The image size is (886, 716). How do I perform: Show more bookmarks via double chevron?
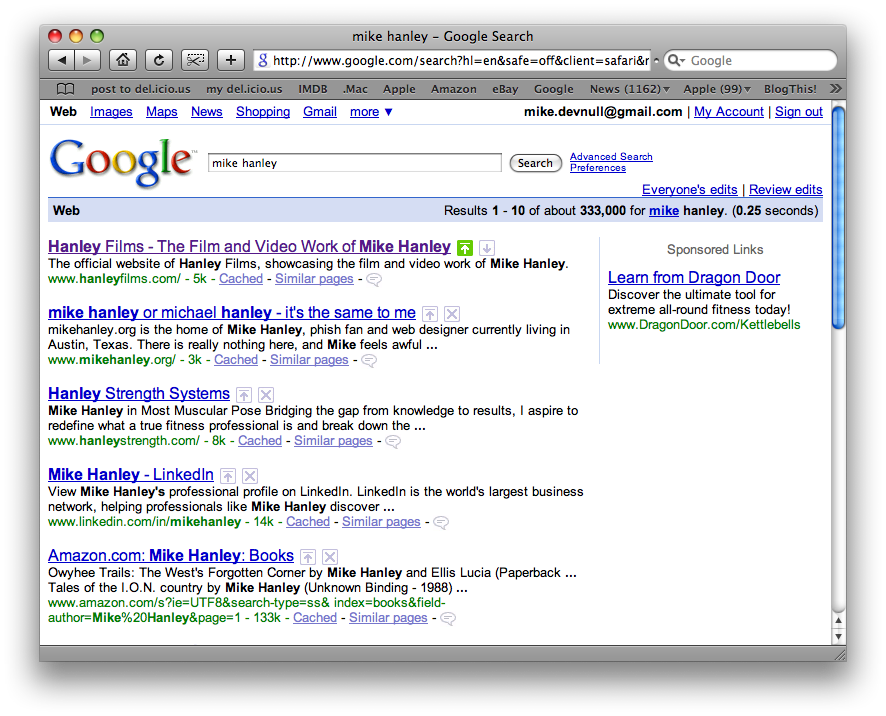(x=835, y=89)
